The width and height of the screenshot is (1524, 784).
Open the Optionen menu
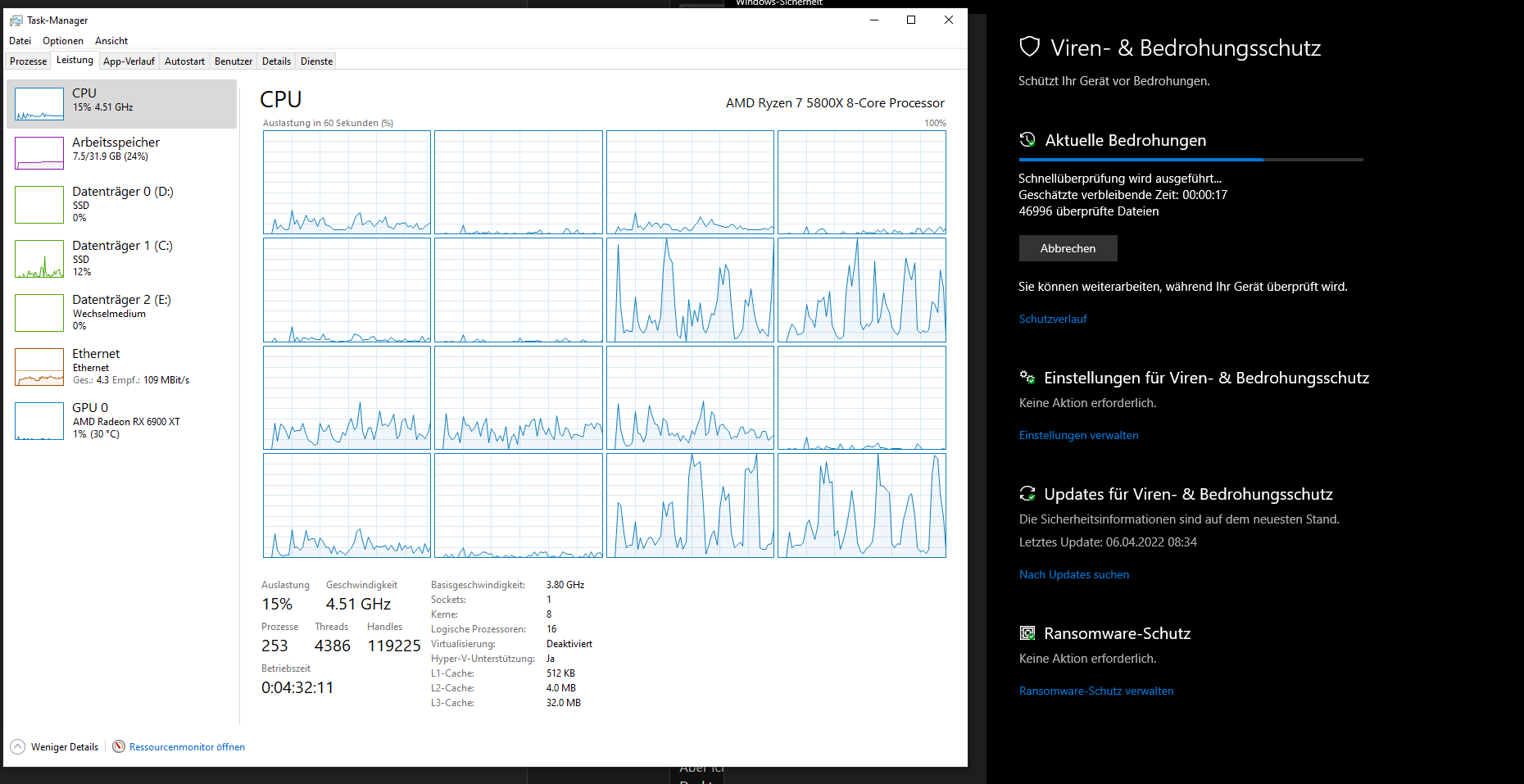coord(63,41)
